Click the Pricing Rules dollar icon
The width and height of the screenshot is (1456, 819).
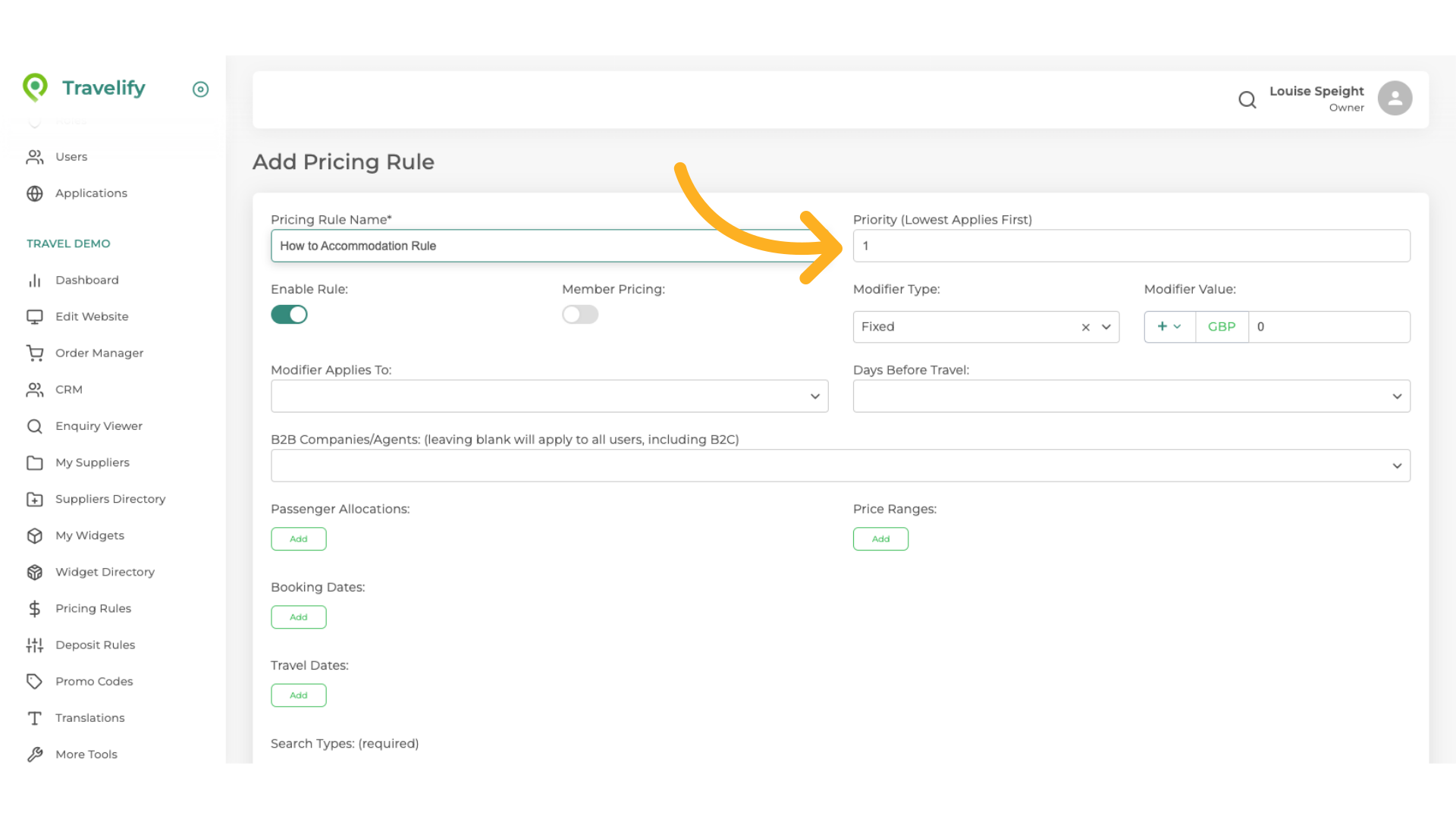click(35, 608)
